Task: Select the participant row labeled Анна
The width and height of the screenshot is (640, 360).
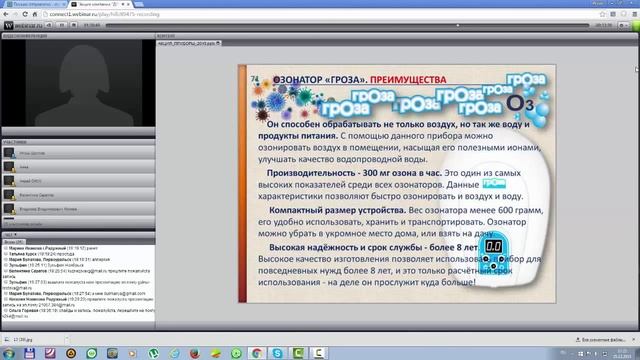Action: coord(78,167)
